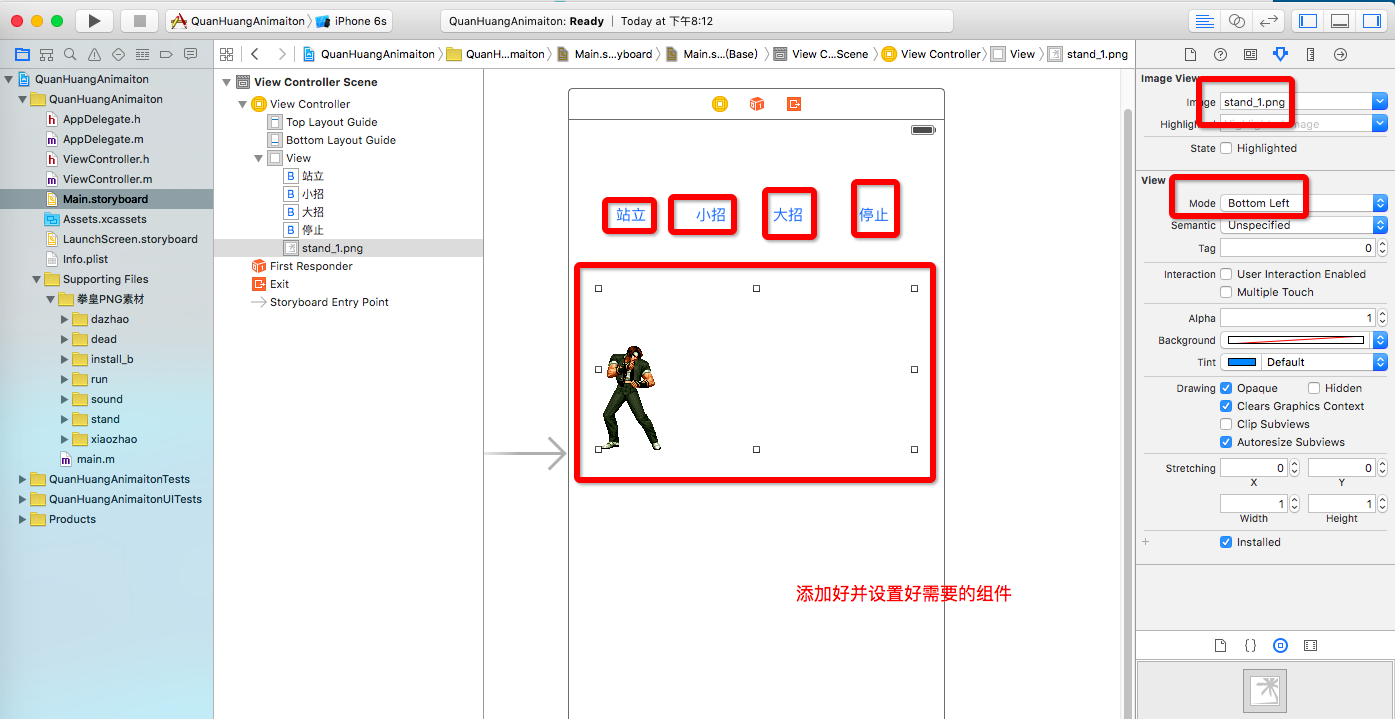Image resolution: width=1395 pixels, height=719 pixels.
Task: Show the Identity inspector
Action: pos(1250,54)
